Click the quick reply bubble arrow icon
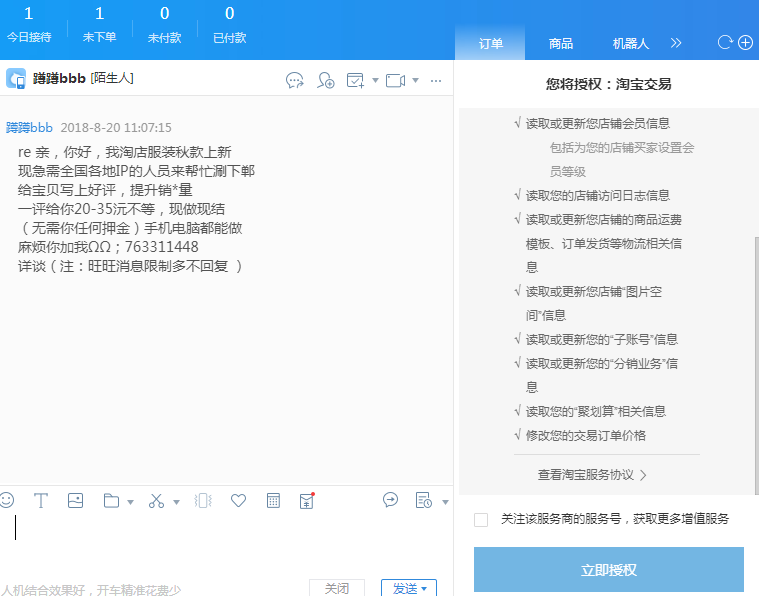759x596 pixels. (390, 499)
